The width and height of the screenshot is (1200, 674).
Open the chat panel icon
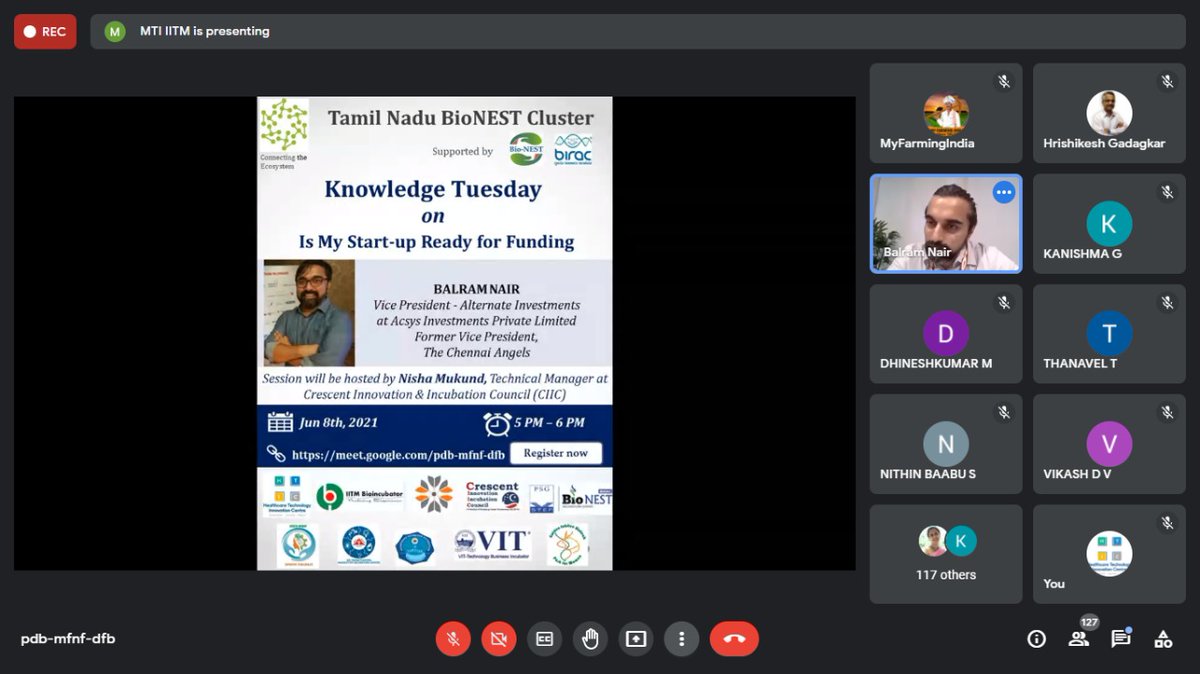point(1121,639)
